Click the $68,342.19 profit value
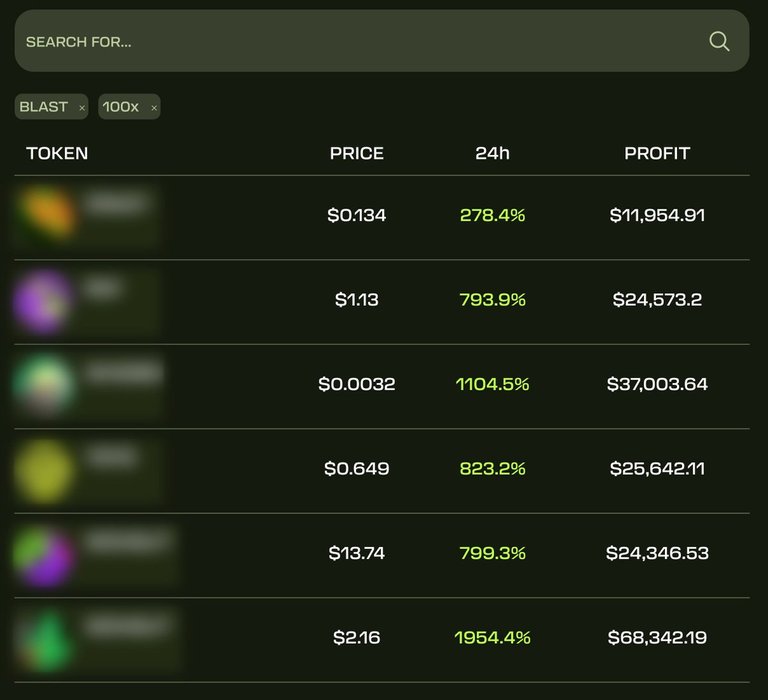Image resolution: width=768 pixels, height=700 pixels. pos(657,638)
